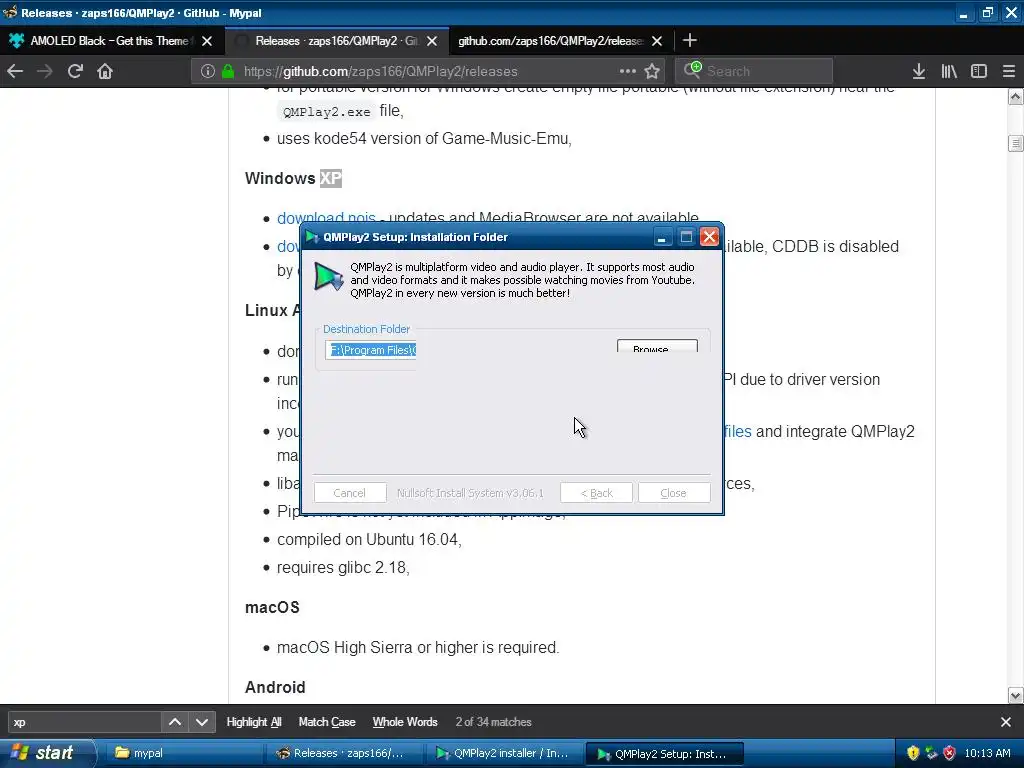Open the hamburger application menu
The width and height of the screenshot is (1024, 768).
pyautogui.click(x=1009, y=71)
